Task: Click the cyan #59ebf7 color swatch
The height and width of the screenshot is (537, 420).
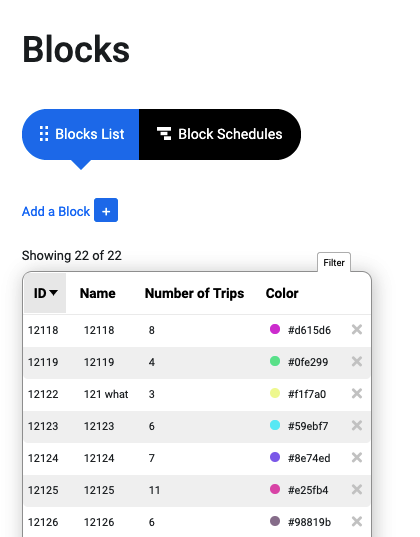Action: click(x=275, y=425)
